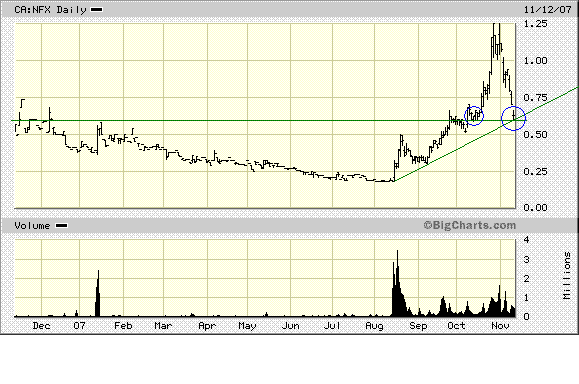Click the Aug month label
The width and height of the screenshot is (579, 384).
[374, 326]
